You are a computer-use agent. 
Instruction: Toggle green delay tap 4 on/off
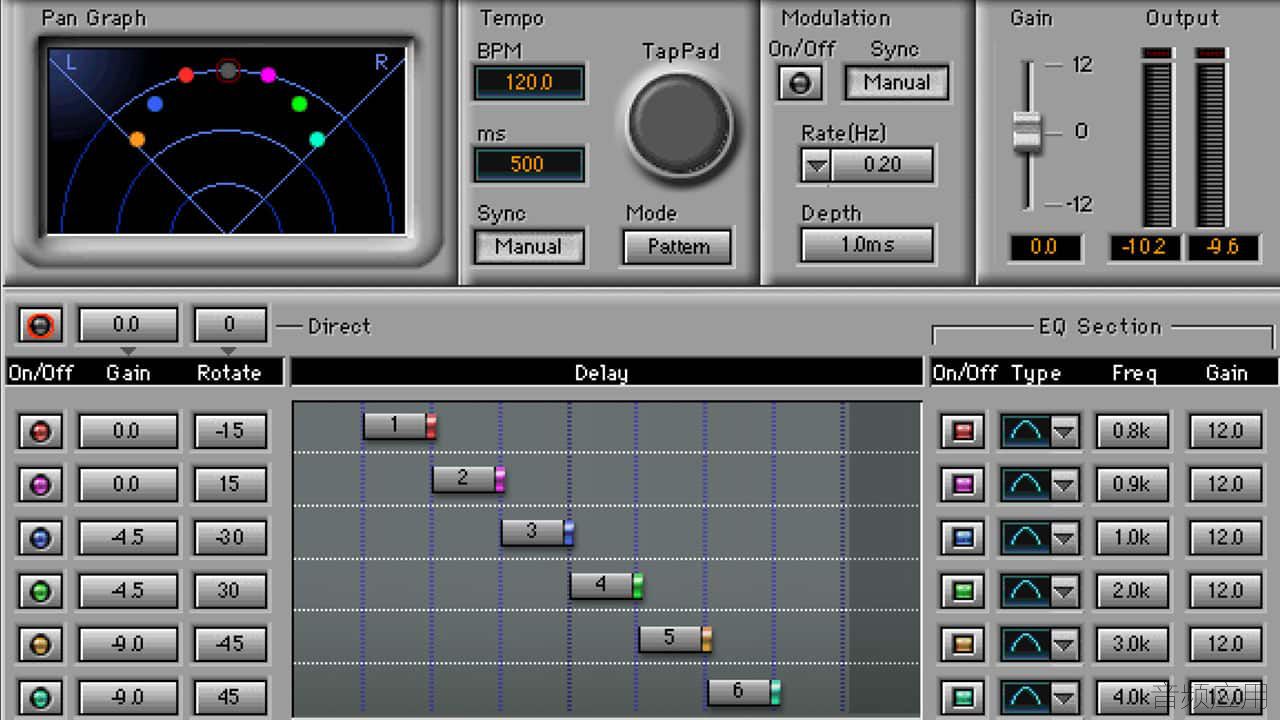[41, 591]
